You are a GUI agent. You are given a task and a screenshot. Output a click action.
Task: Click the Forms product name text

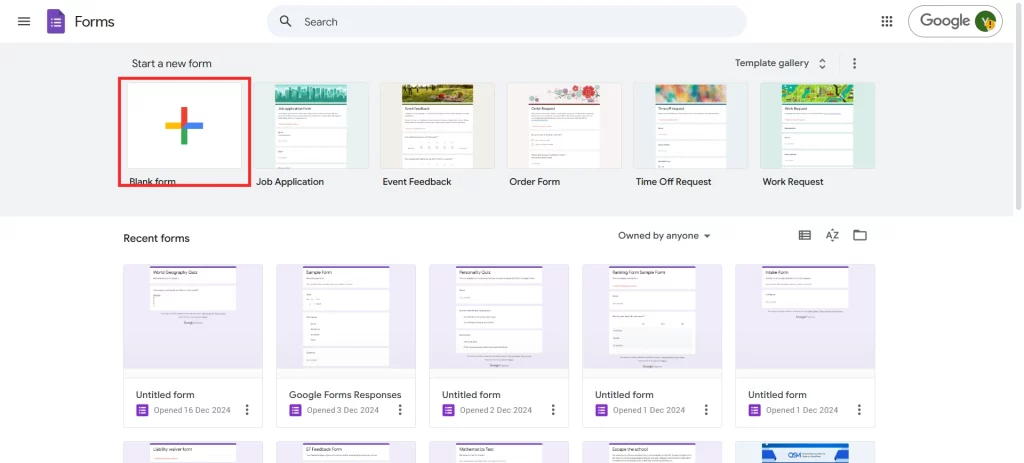(x=94, y=22)
